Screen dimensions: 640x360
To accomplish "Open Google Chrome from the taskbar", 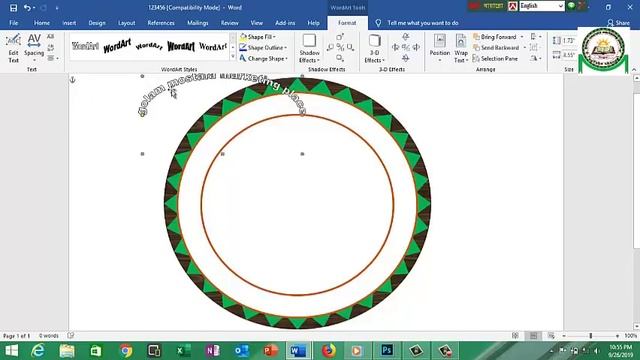I will click(x=126, y=351).
